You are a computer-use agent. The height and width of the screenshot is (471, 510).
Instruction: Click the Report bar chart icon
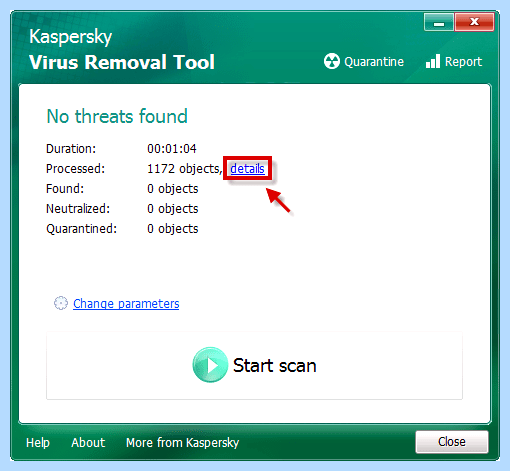coord(433,61)
